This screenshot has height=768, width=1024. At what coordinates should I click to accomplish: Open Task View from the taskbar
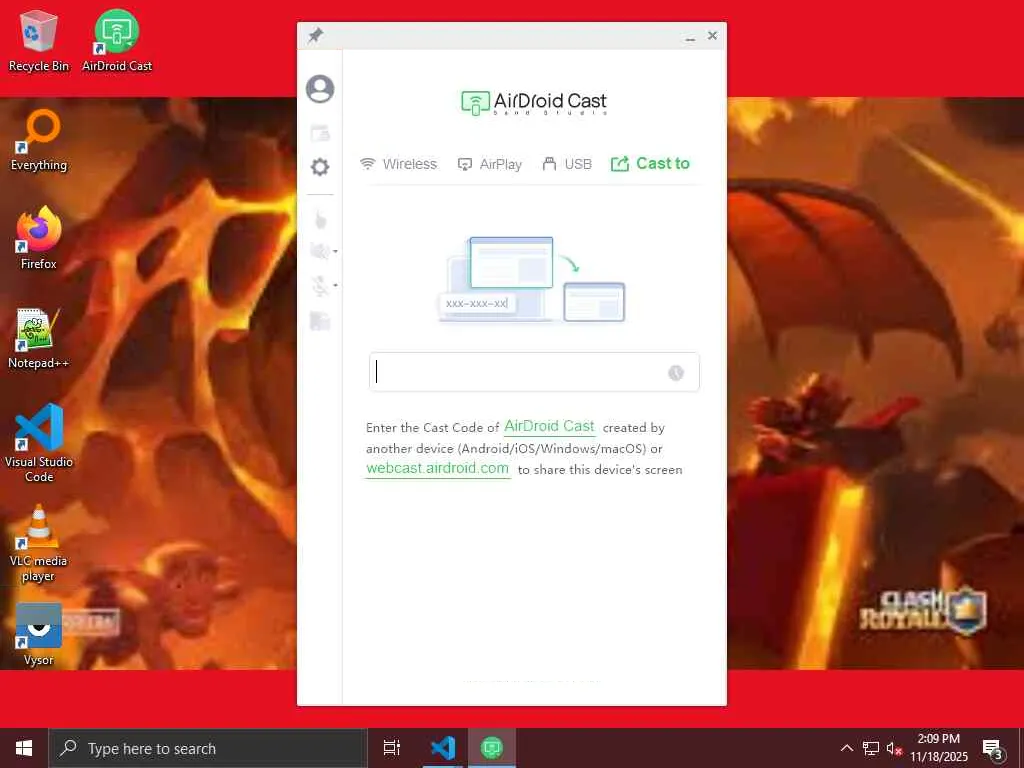[x=392, y=748]
